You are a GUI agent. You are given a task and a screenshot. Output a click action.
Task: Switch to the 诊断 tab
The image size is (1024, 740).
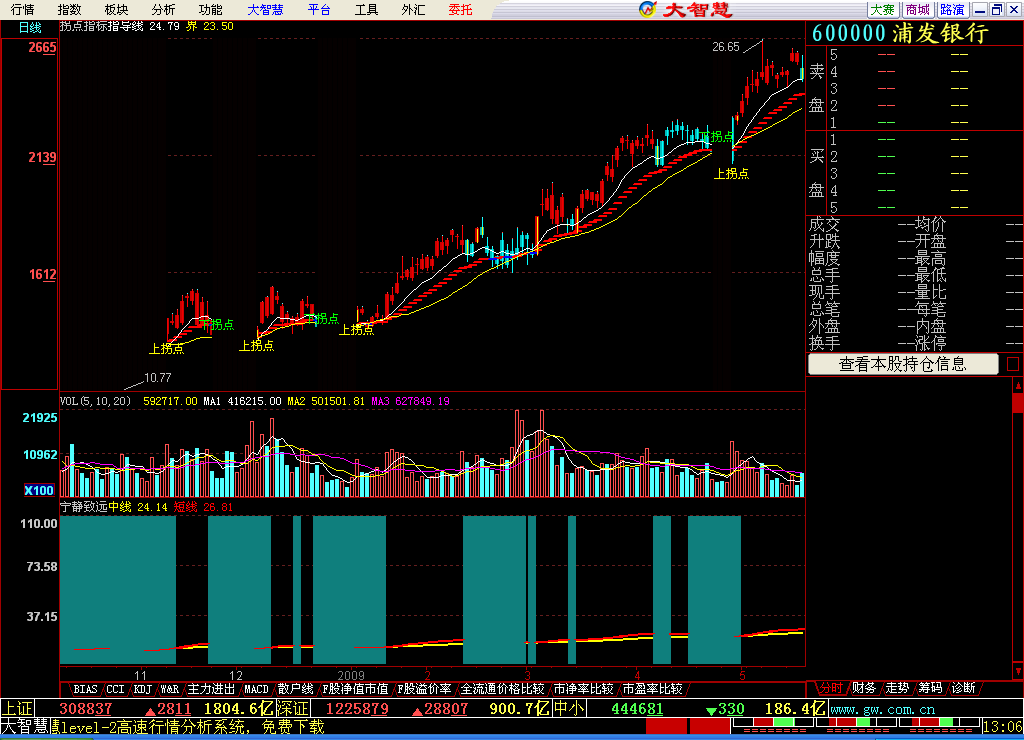[964, 688]
